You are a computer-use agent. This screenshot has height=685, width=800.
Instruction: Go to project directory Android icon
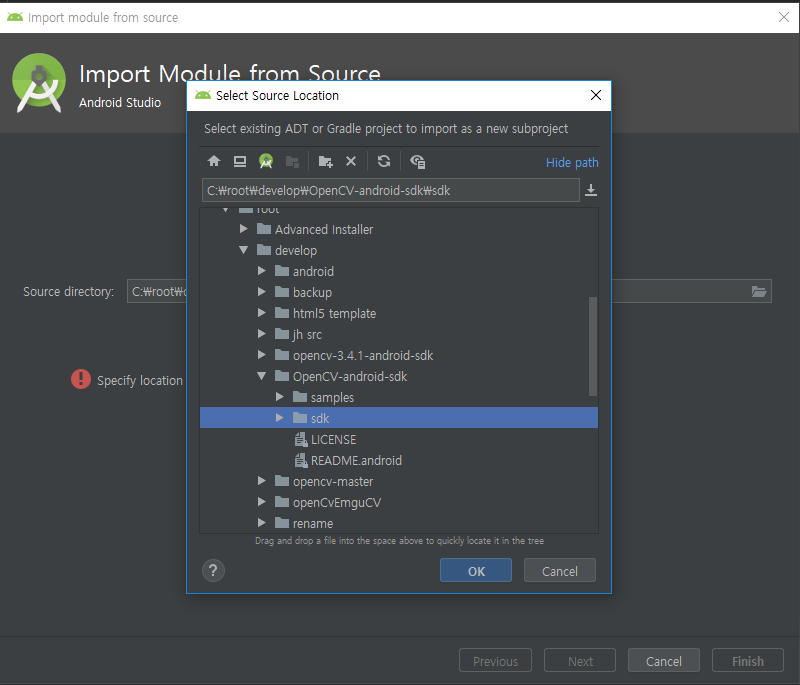click(x=266, y=162)
